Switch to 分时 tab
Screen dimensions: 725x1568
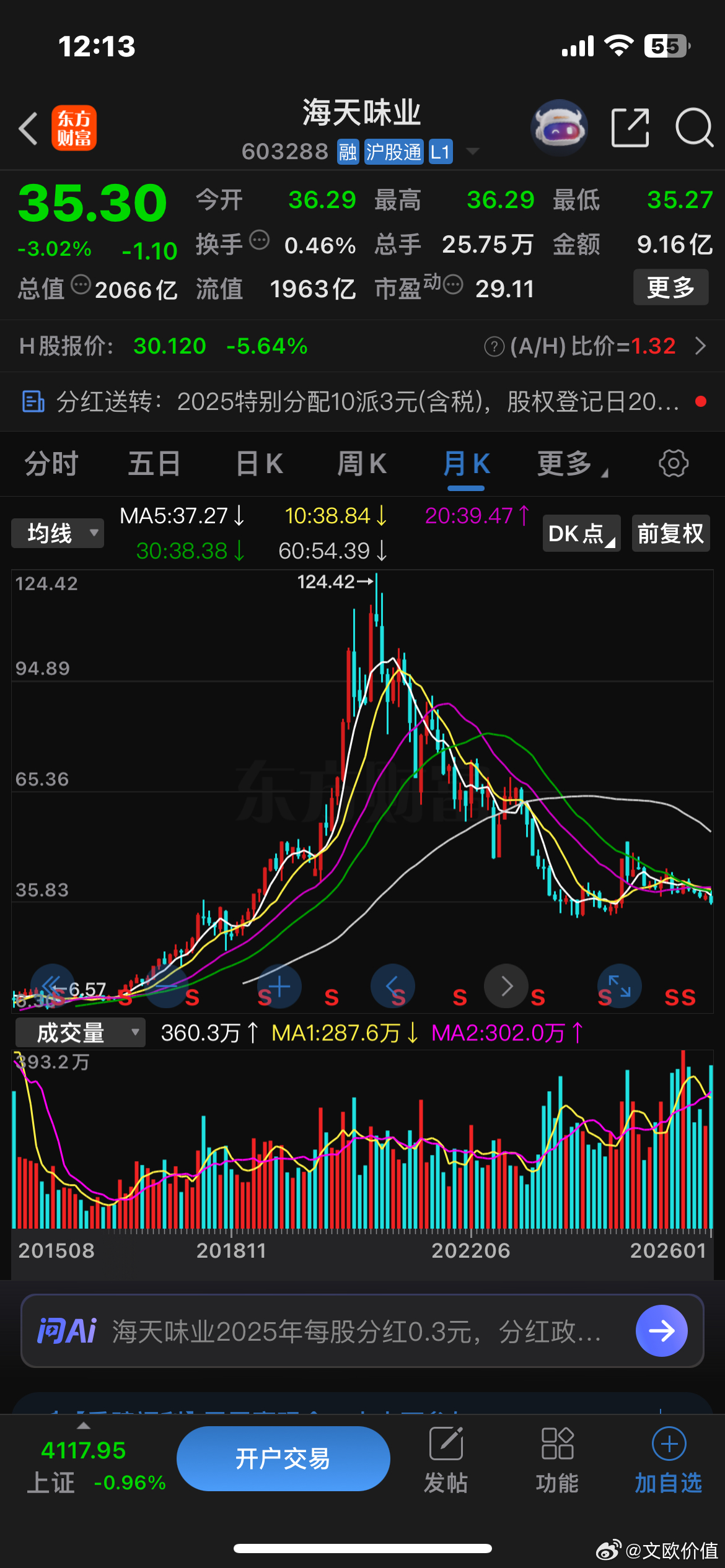pyautogui.click(x=51, y=463)
